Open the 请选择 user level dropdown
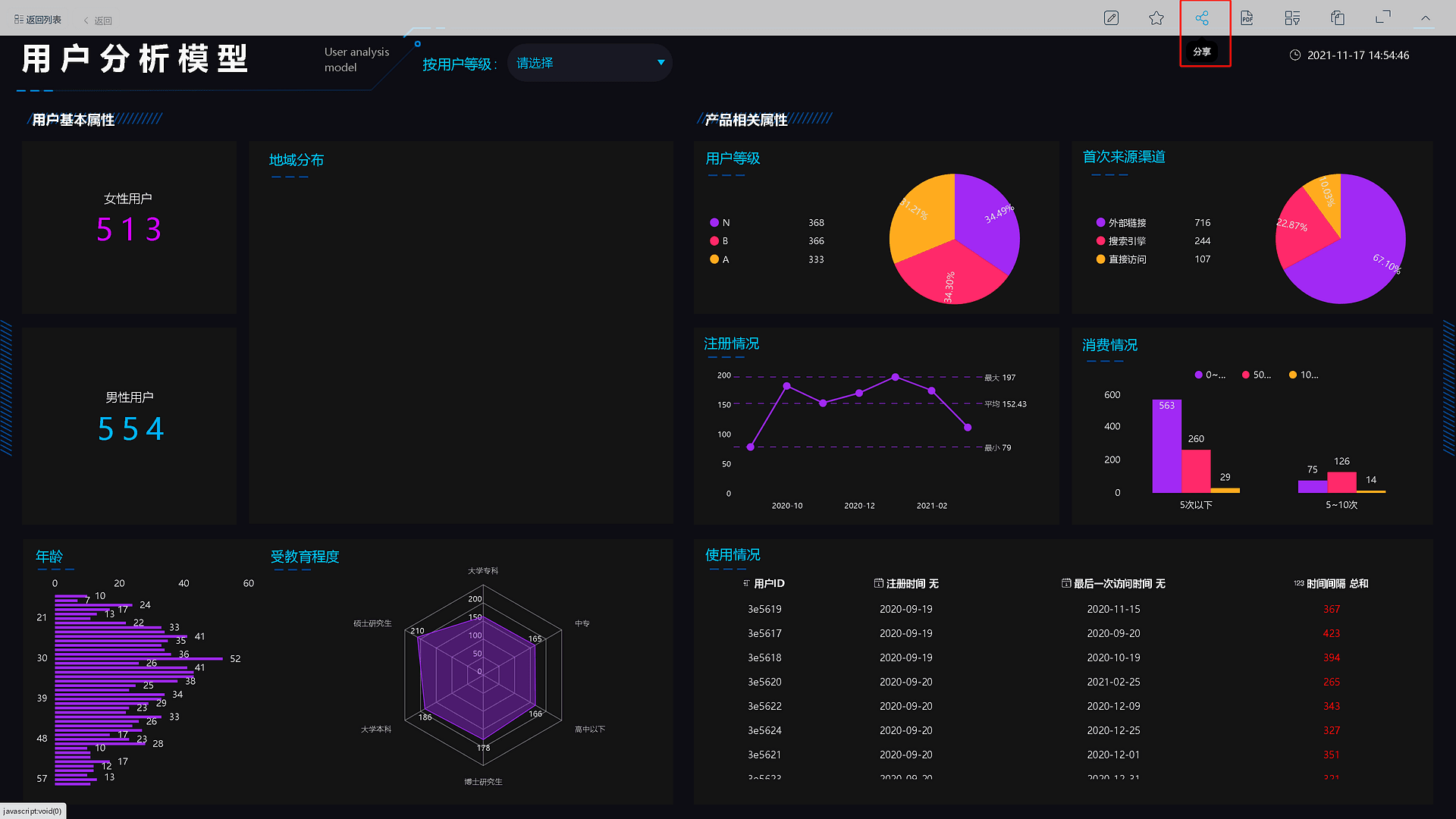Viewport: 1456px width, 819px height. coord(589,63)
